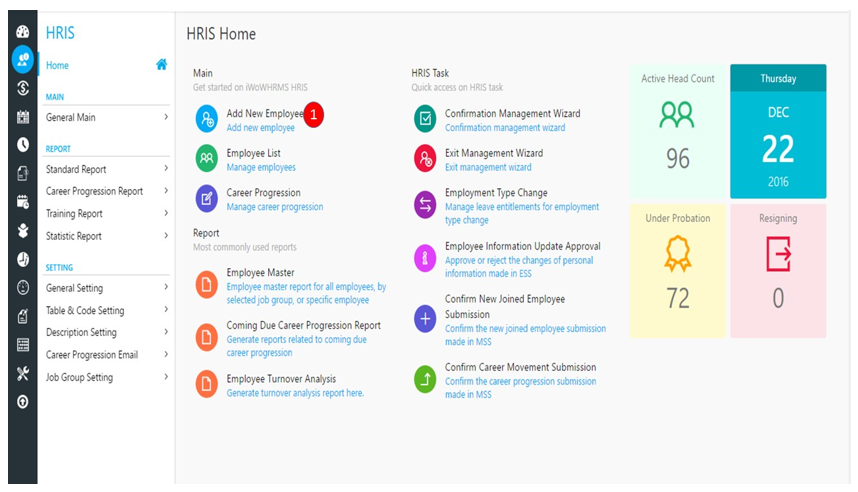Click the Employee Turnover Analysis orange icon

click(x=207, y=384)
